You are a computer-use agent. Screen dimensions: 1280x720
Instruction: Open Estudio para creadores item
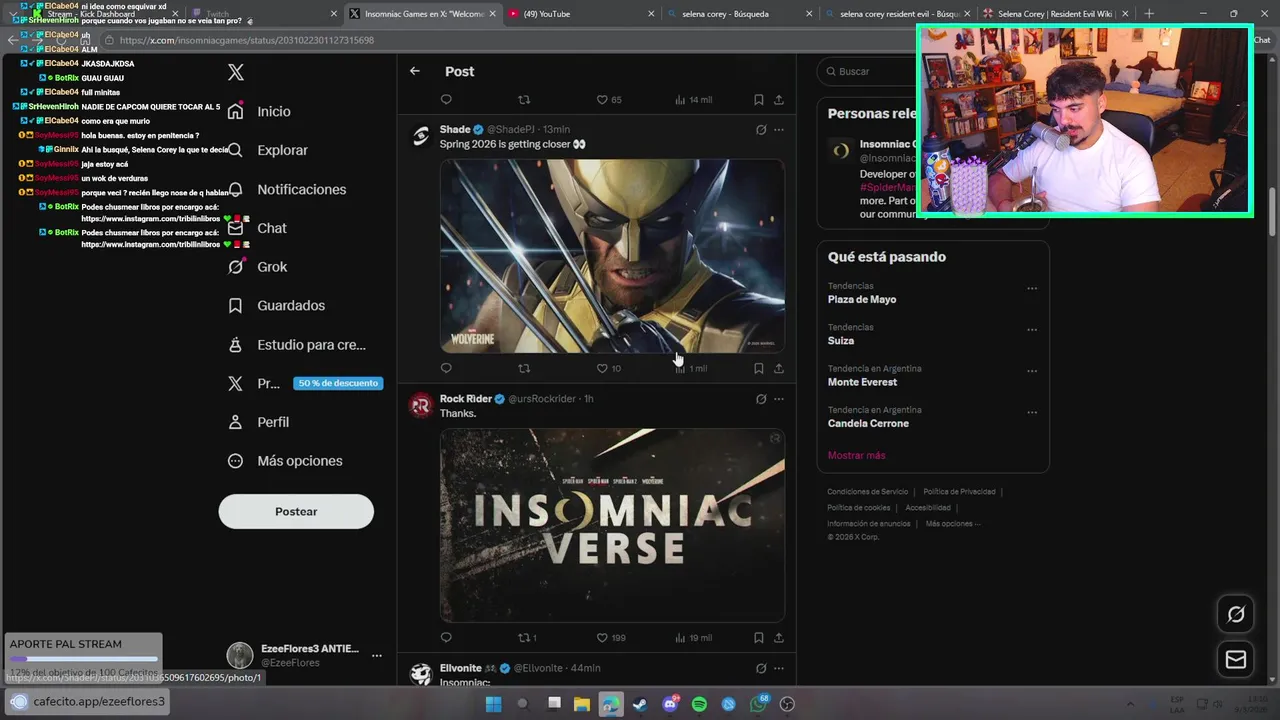[x=297, y=344]
